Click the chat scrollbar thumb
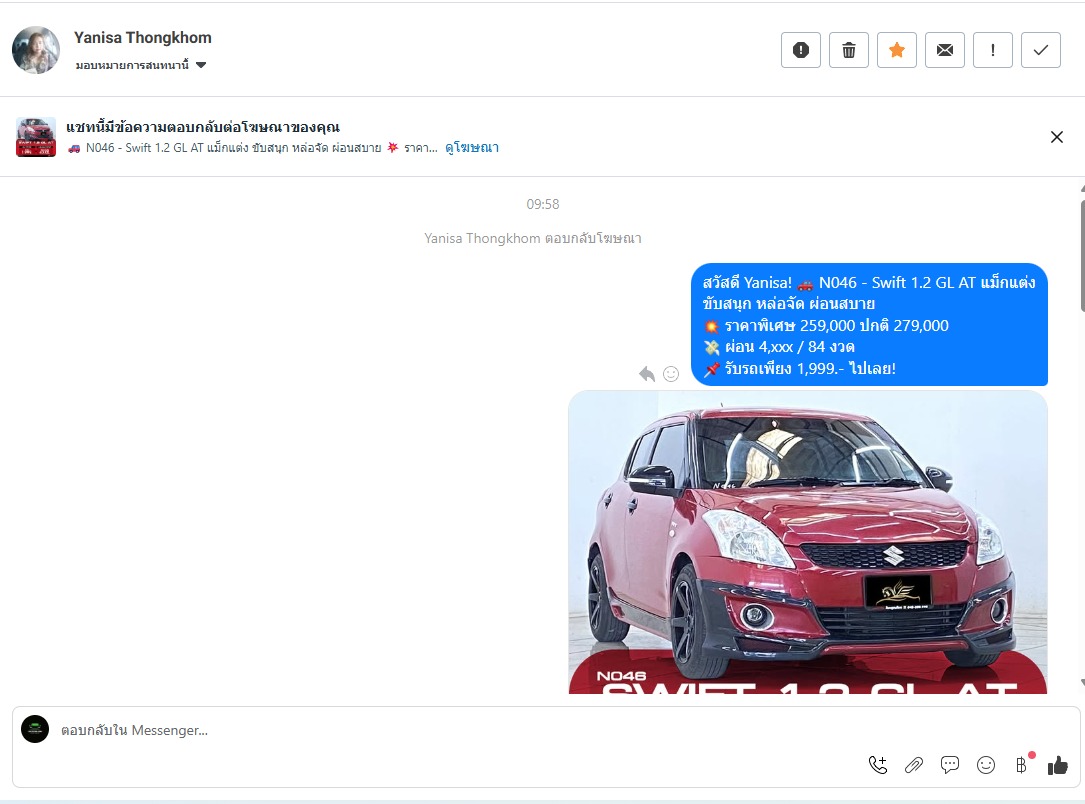Image resolution: width=1085 pixels, height=804 pixels. (1082, 256)
